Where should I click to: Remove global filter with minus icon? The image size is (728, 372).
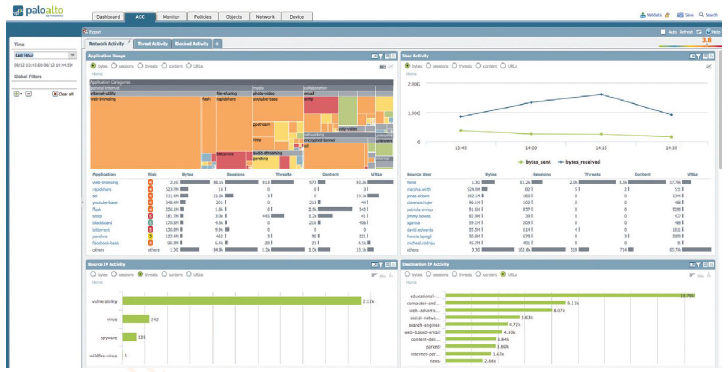pos(28,94)
